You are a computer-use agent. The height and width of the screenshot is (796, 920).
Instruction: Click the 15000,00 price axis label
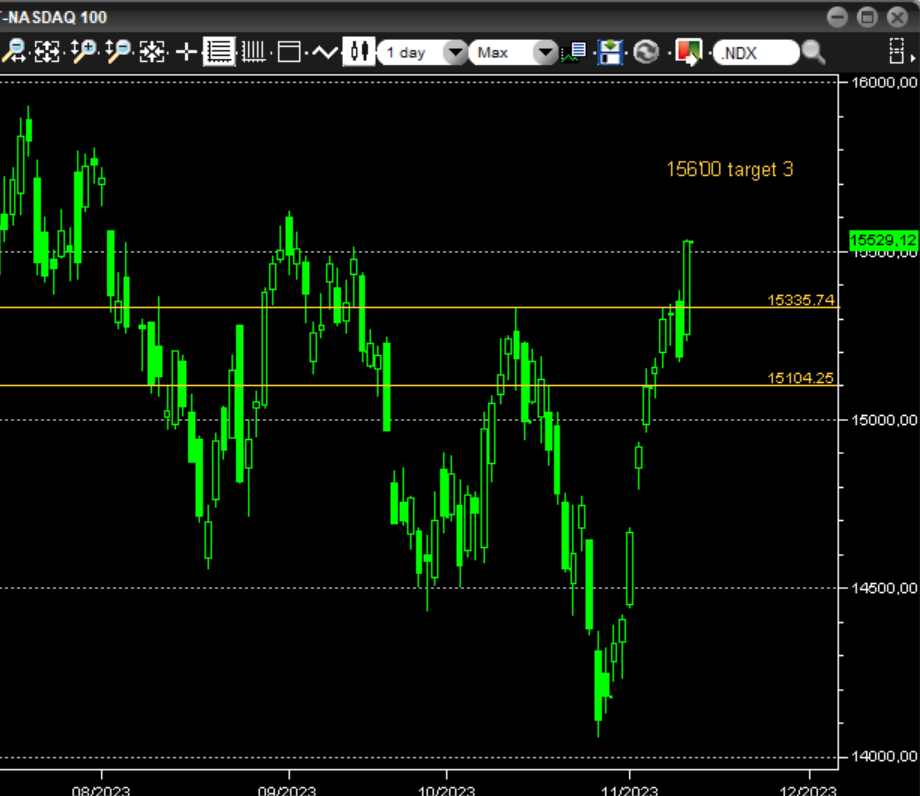point(884,420)
